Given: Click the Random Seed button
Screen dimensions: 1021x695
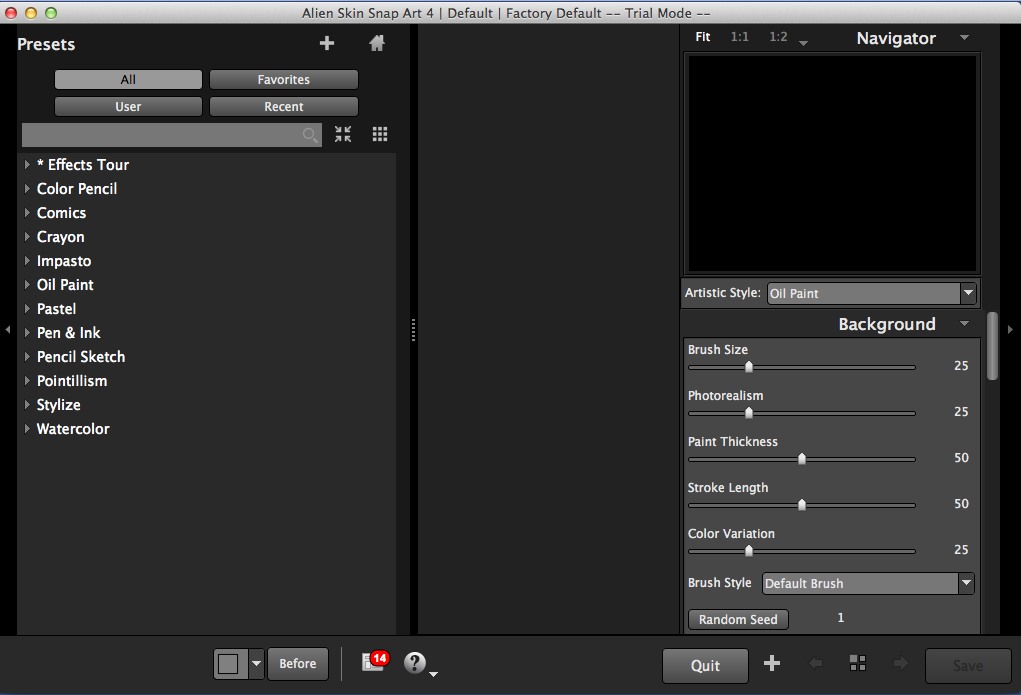Looking at the screenshot, I should [x=738, y=619].
